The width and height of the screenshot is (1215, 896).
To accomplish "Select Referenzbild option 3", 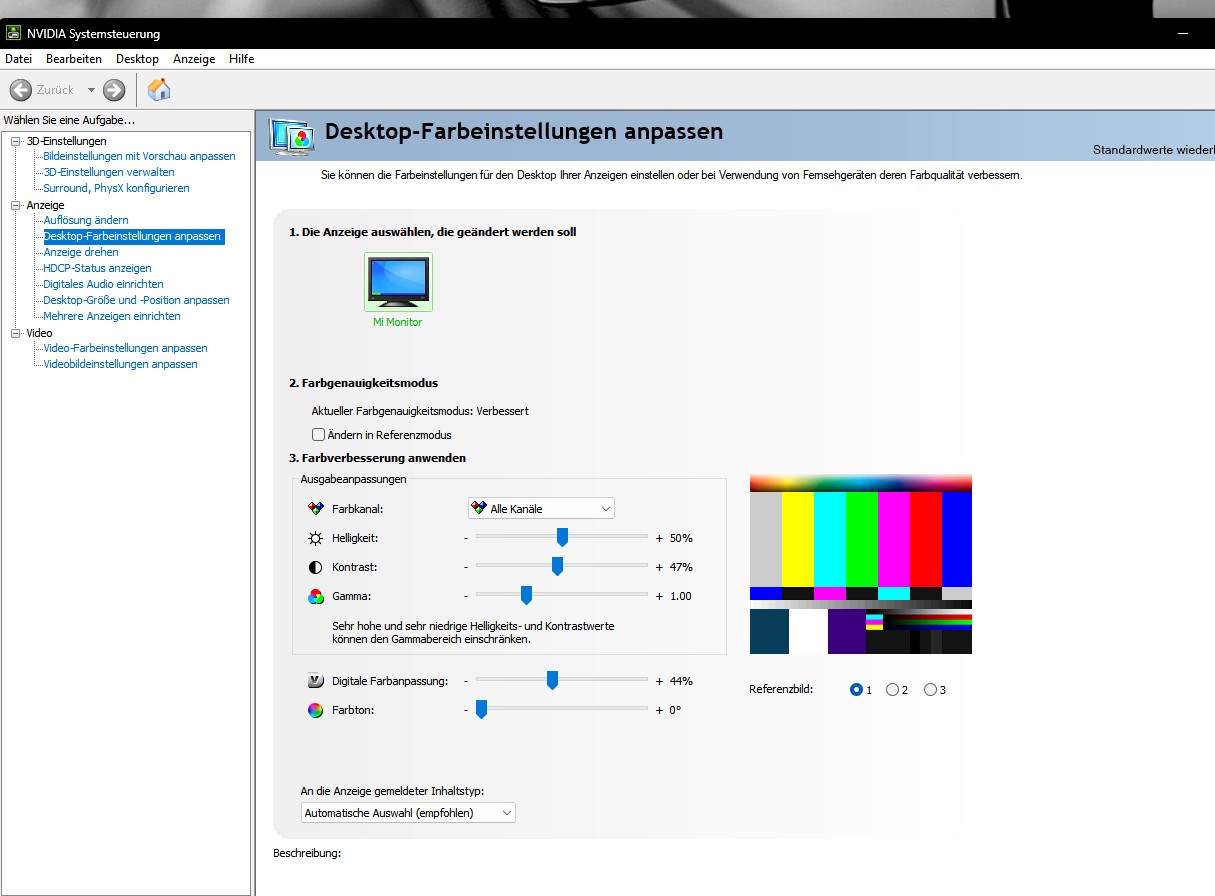I will coord(930,690).
